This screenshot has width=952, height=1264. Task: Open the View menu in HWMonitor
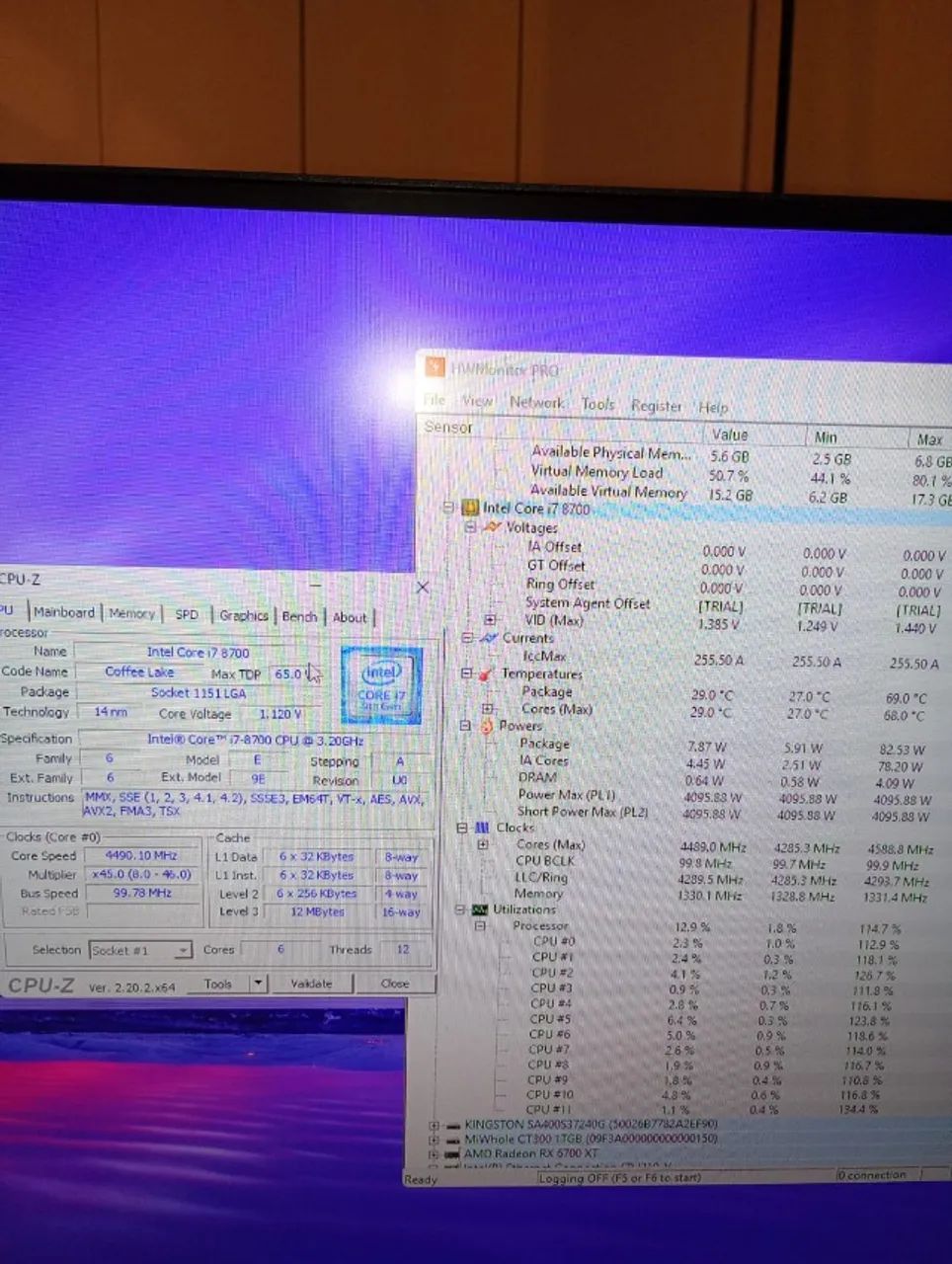click(x=478, y=401)
